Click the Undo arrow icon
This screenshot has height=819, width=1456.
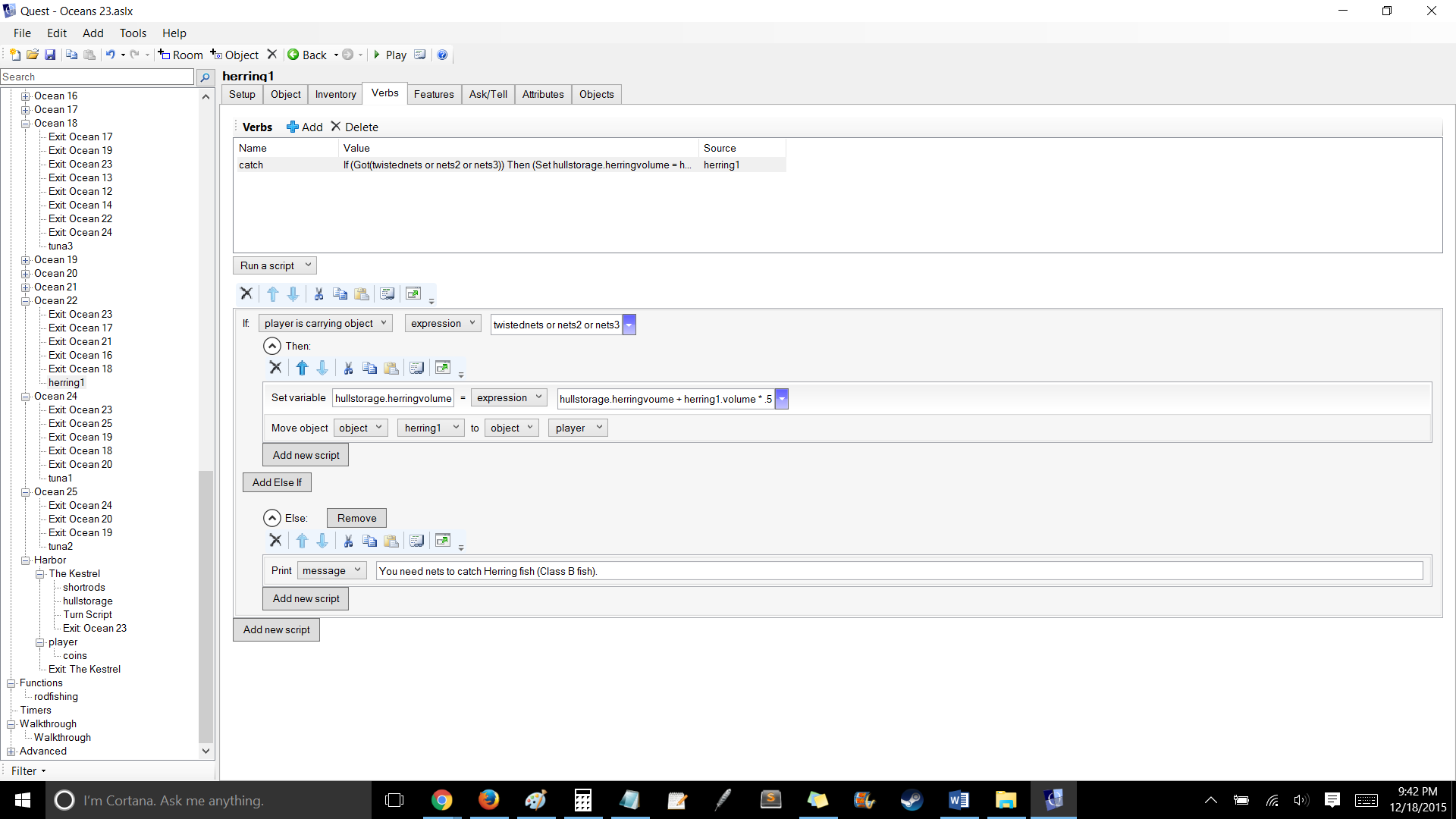tap(111, 55)
